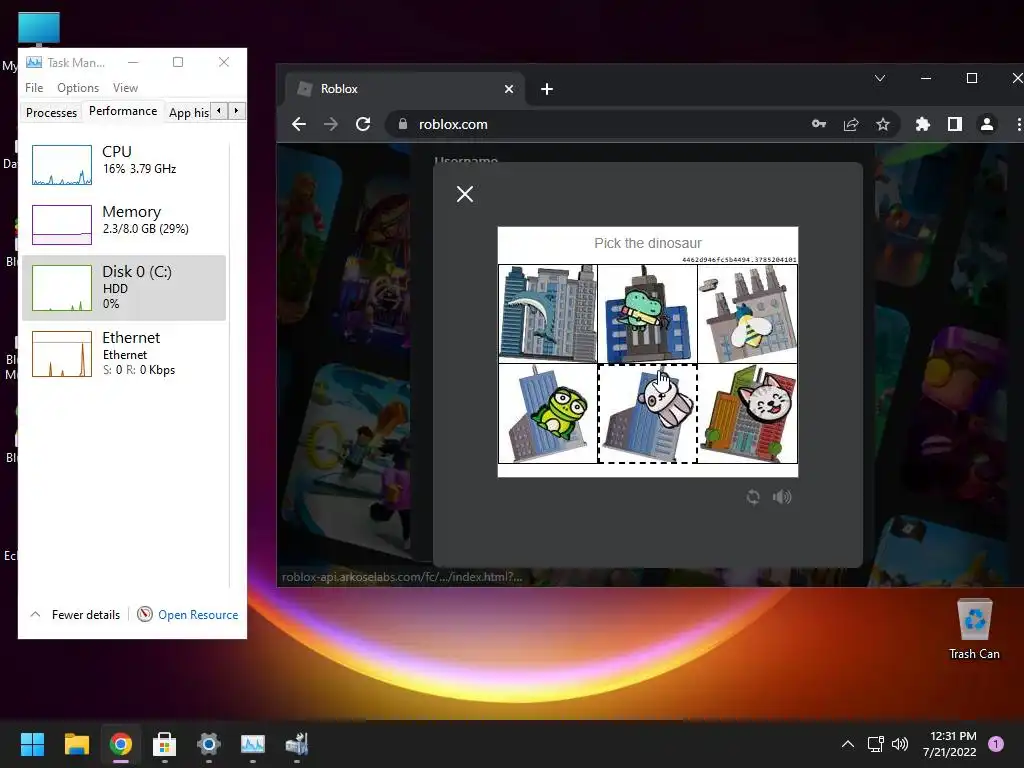Share this page from the address bar
1024x768 pixels.
coord(851,124)
